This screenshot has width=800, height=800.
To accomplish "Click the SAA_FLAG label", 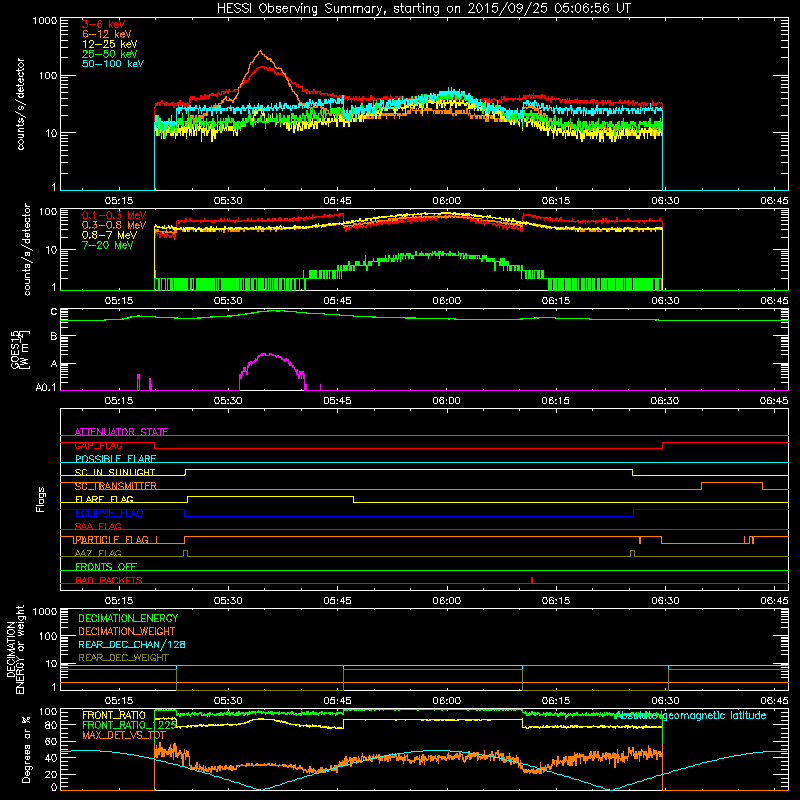I will [x=98, y=526].
